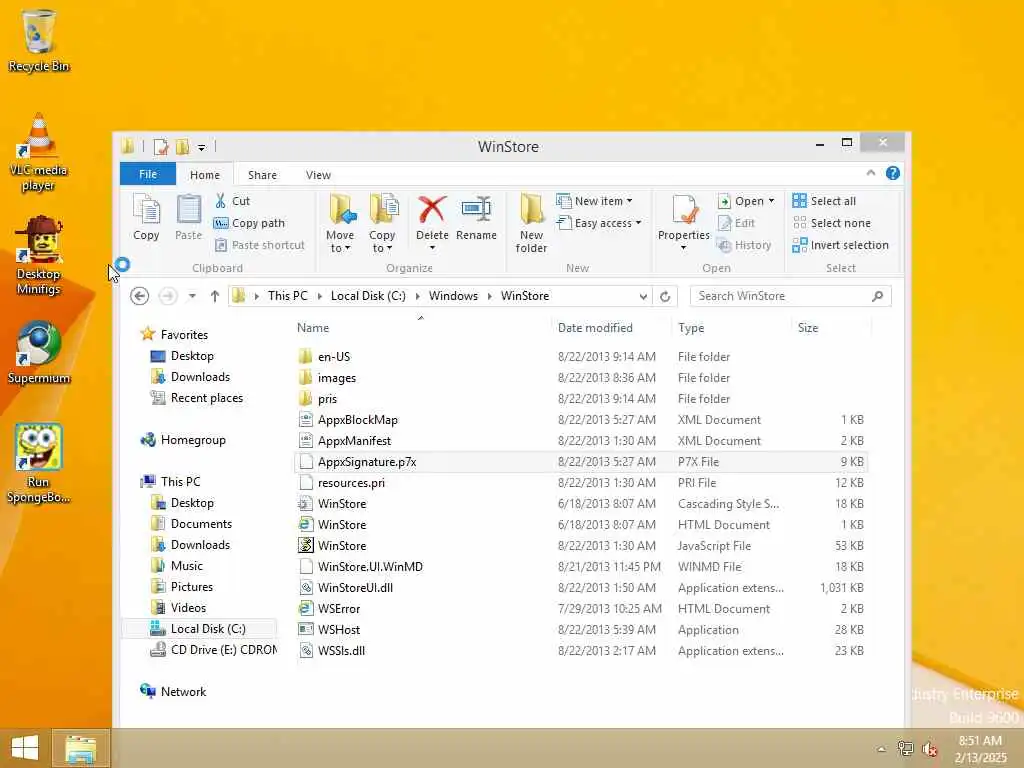This screenshot has height=768, width=1024.
Task: Click the taskbar clock showing 8:51 AM
Action: coord(980,749)
